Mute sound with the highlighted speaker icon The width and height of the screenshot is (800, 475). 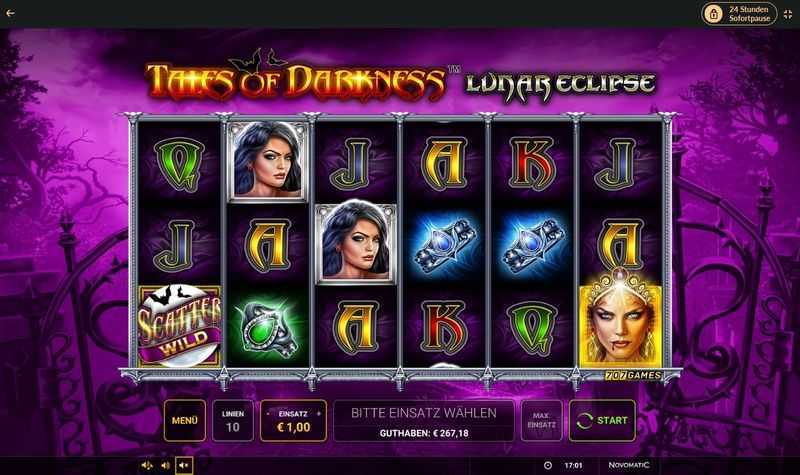click(x=184, y=465)
